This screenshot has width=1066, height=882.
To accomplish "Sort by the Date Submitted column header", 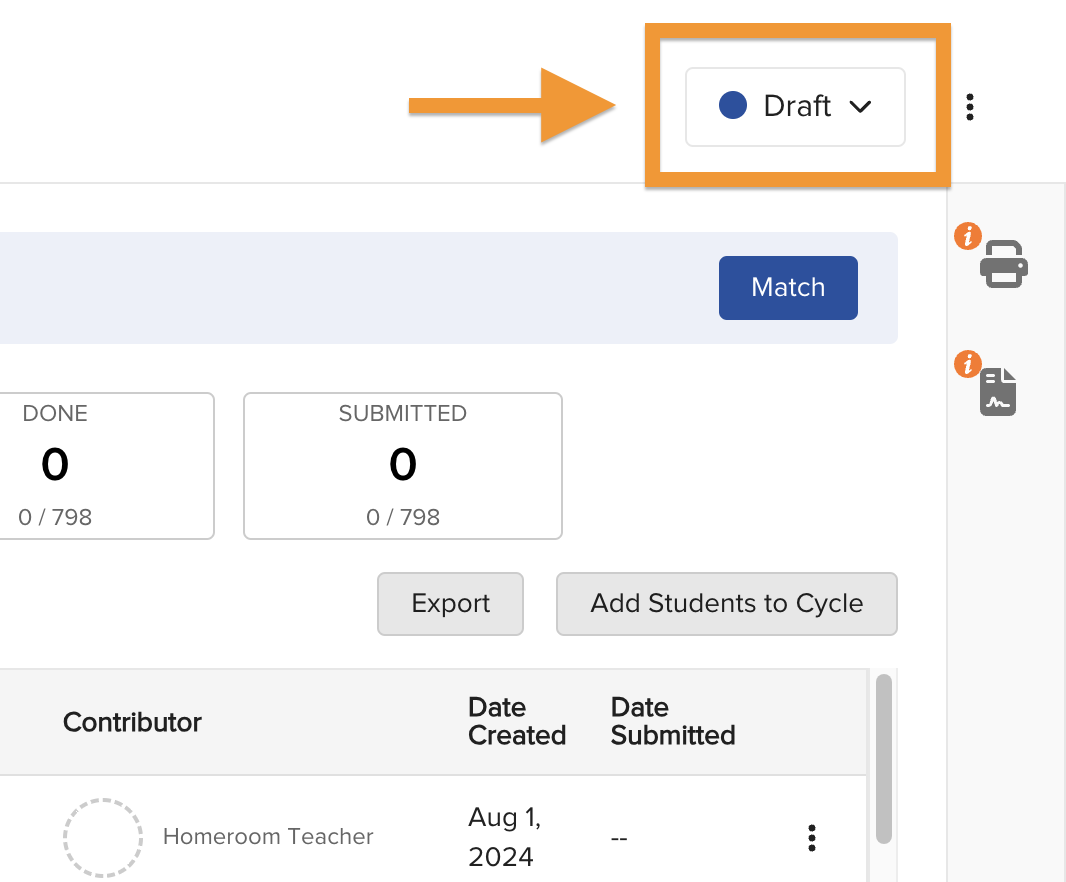I will point(673,722).
